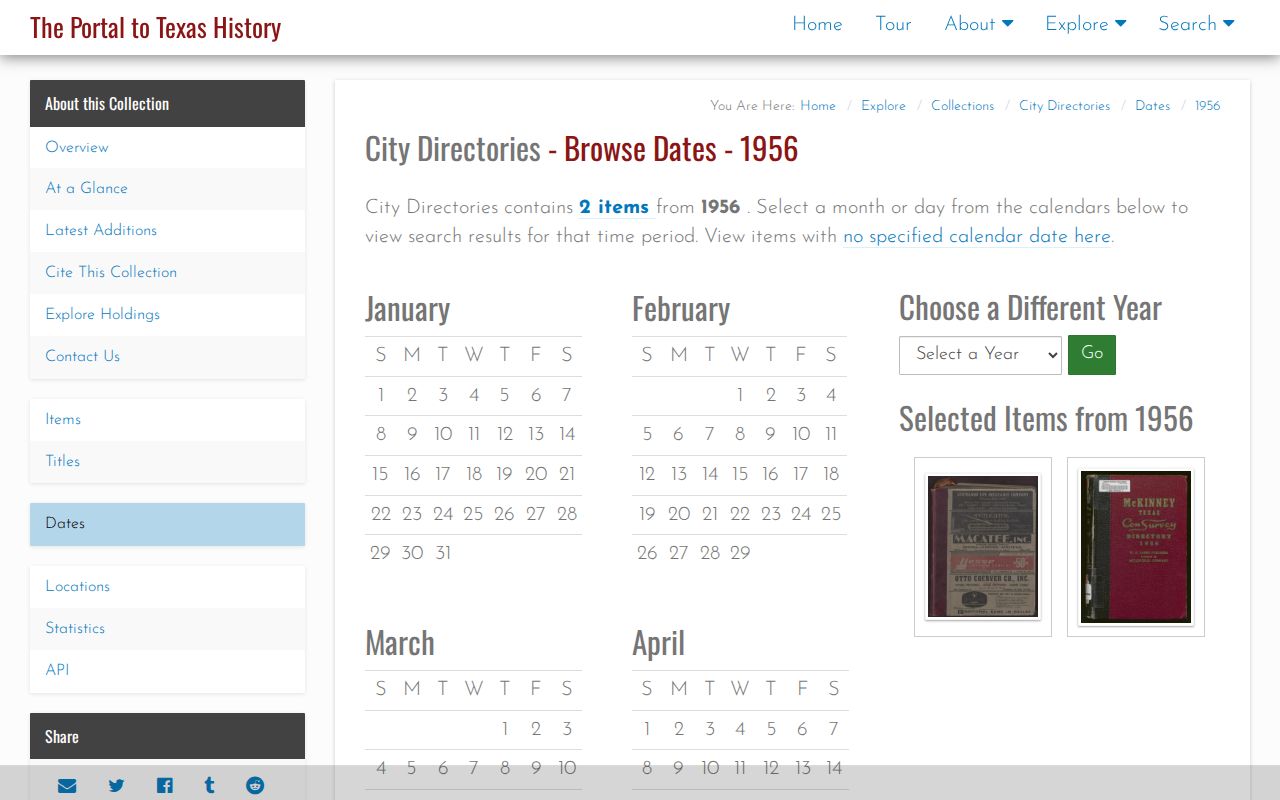Screen dimensions: 1280x800
Task: Share on Reddit icon
Action: coord(255,786)
